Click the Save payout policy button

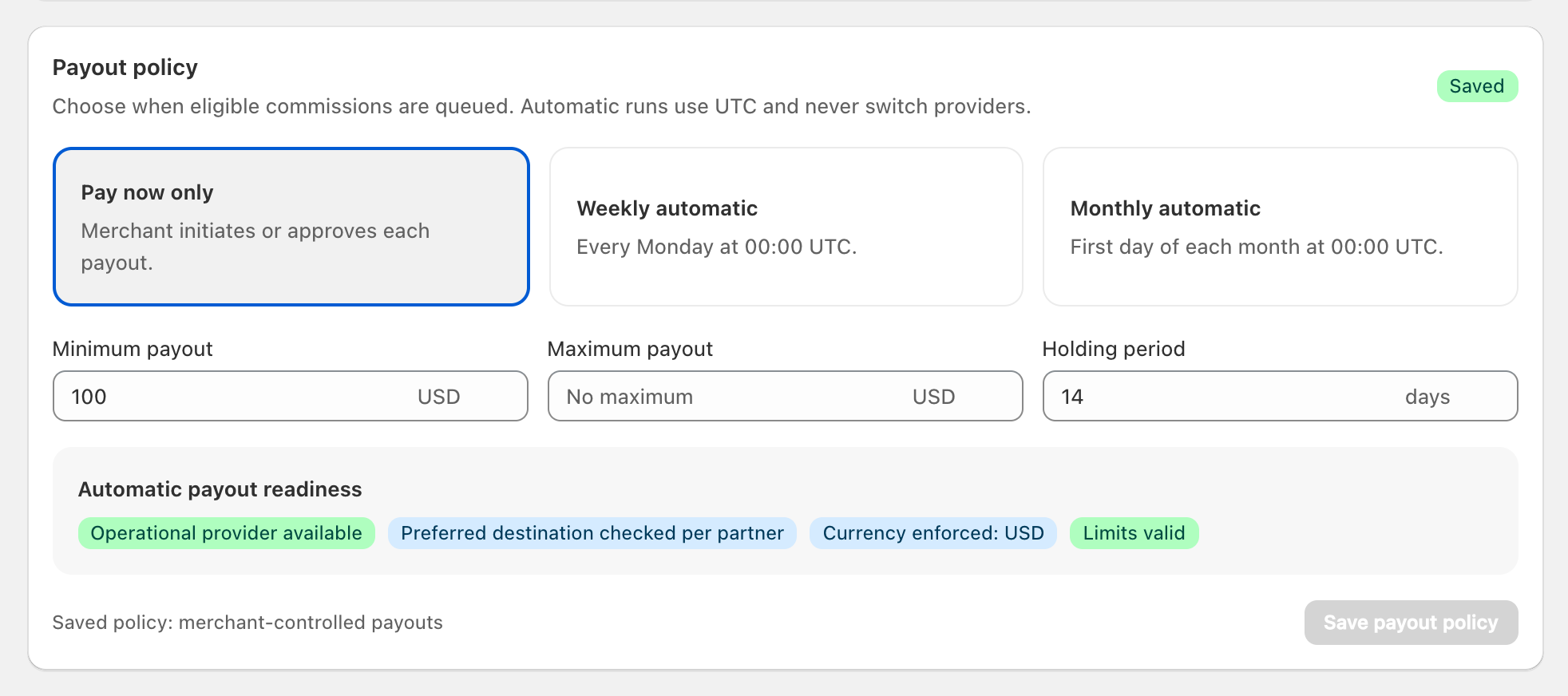(1411, 623)
